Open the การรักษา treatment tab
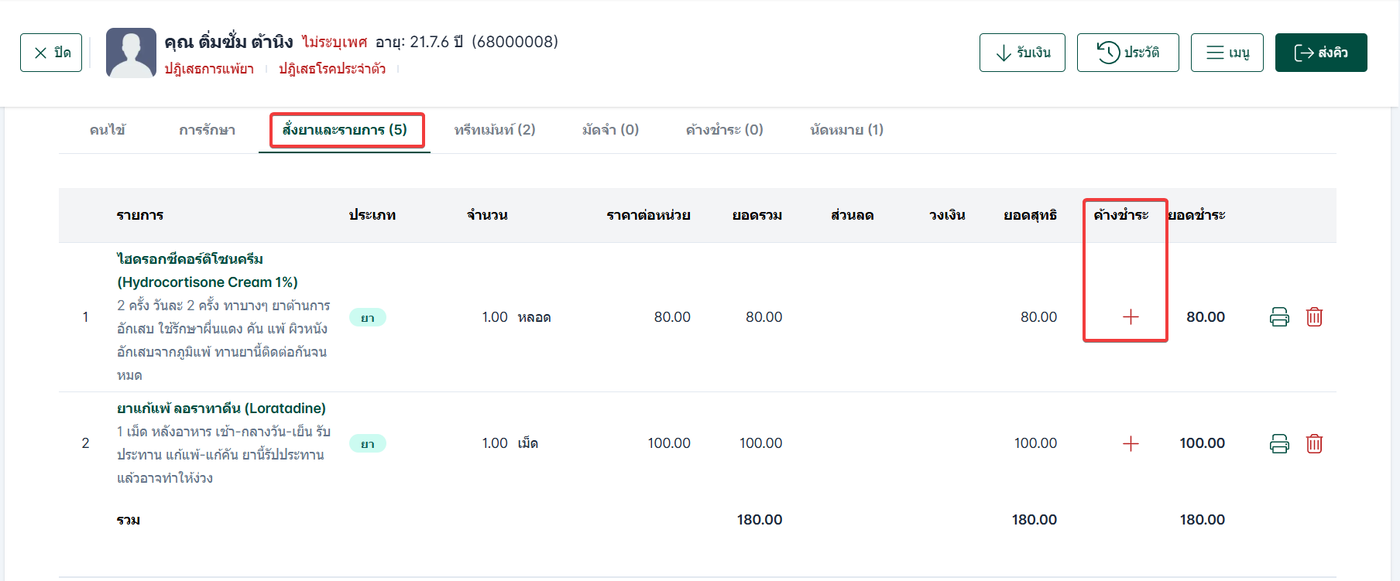The image size is (1400, 581). tap(207, 130)
